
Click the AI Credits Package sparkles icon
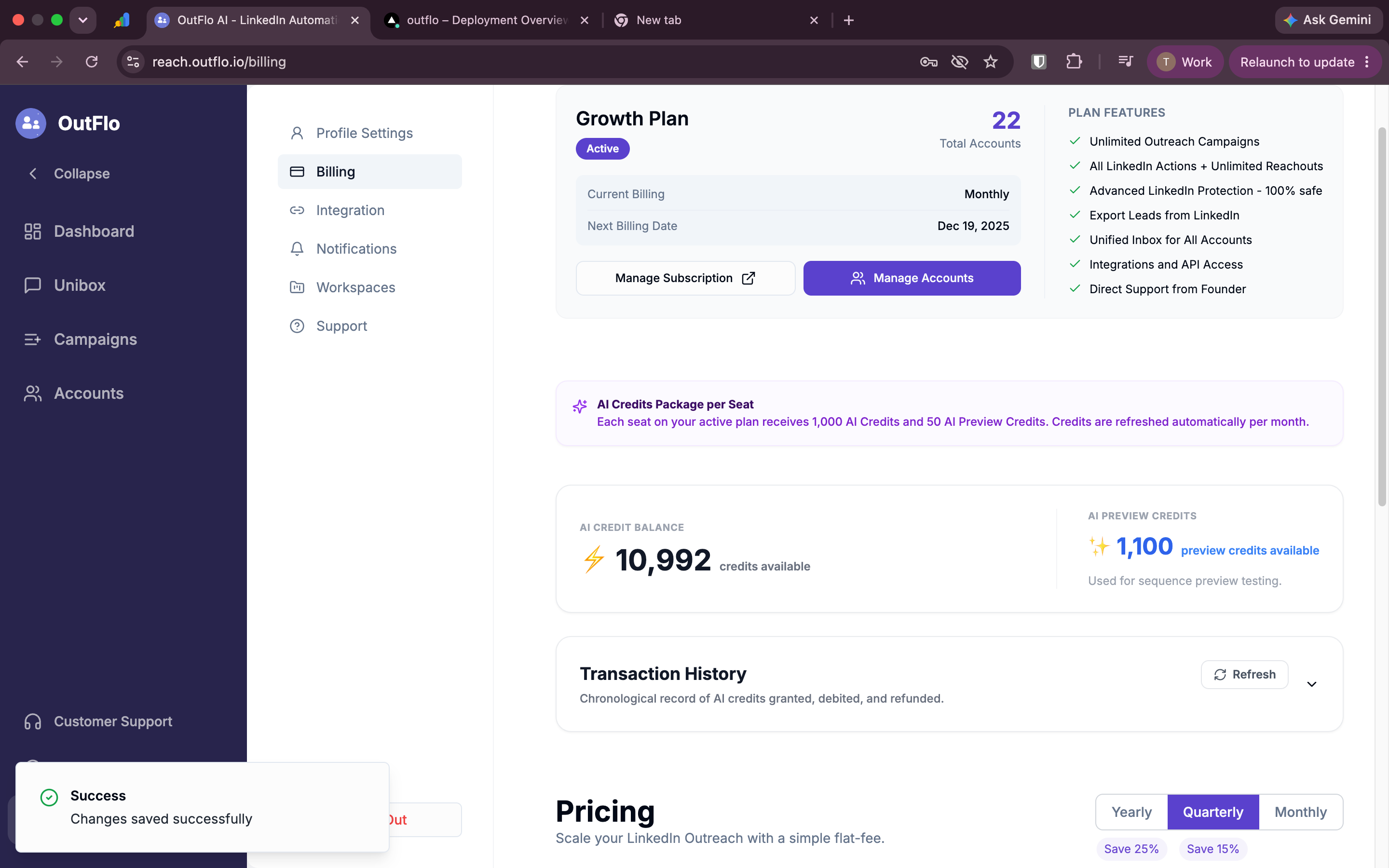coord(580,407)
